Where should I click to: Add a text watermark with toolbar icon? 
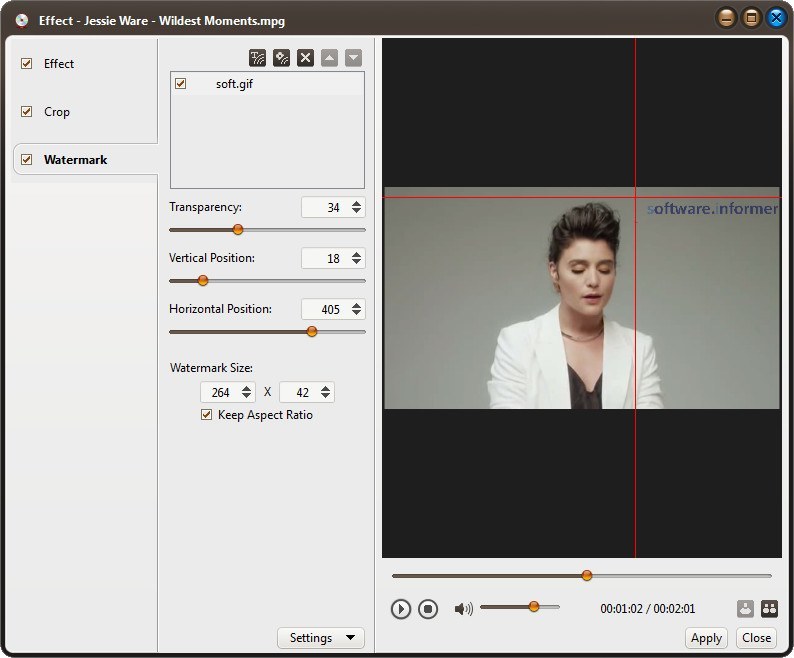click(x=257, y=58)
